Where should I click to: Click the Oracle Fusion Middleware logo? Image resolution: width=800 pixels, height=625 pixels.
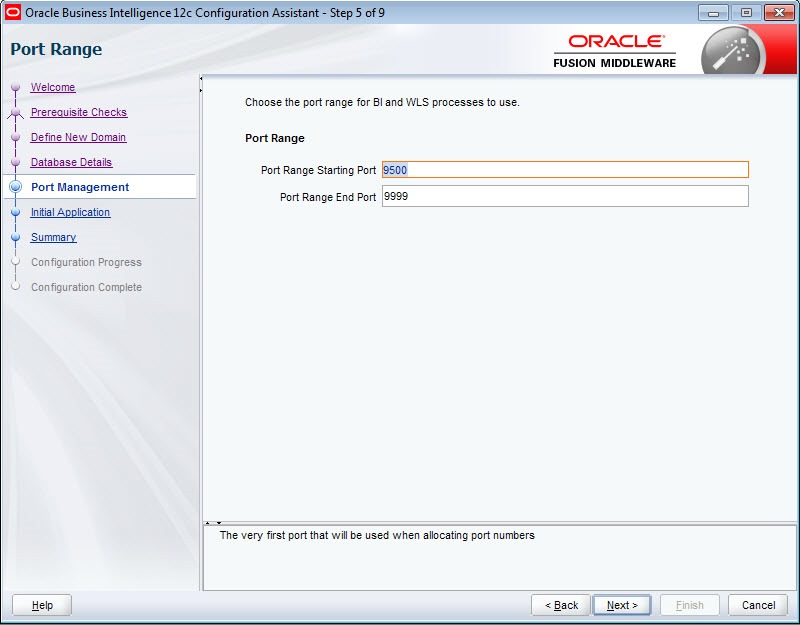coord(615,51)
